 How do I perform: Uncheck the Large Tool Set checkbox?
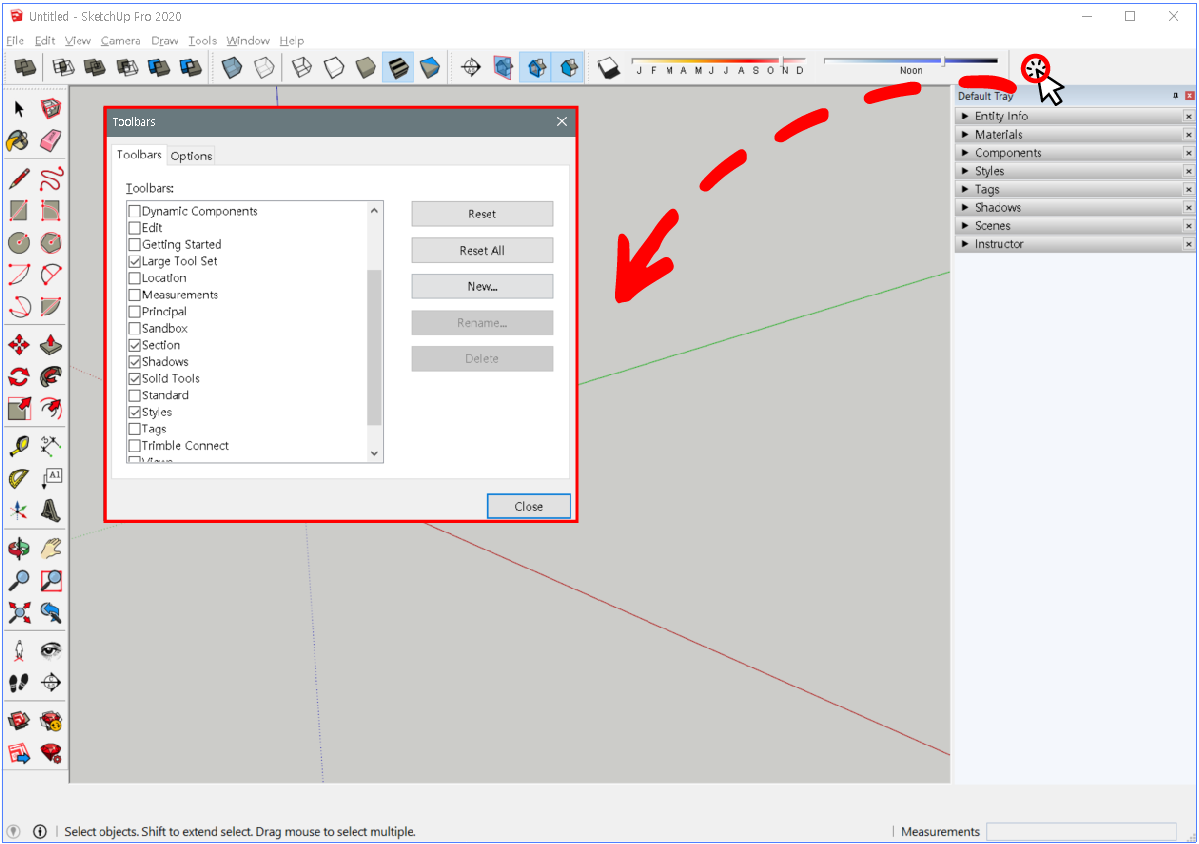pos(135,261)
